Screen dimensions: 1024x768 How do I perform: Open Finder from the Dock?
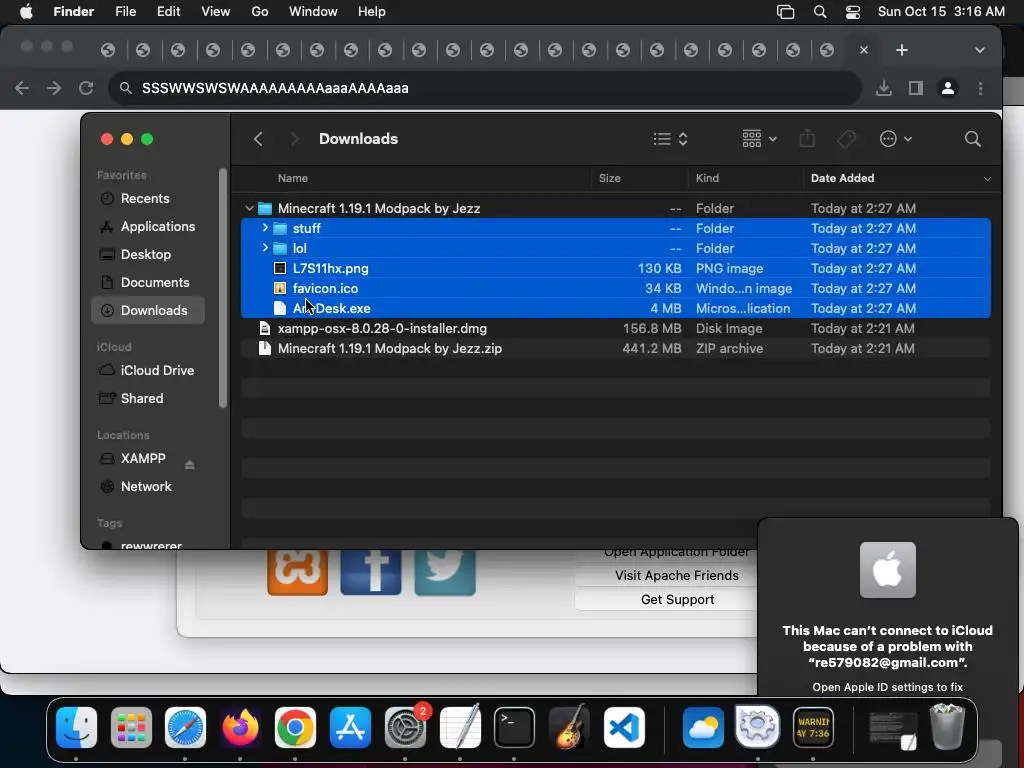point(76,728)
